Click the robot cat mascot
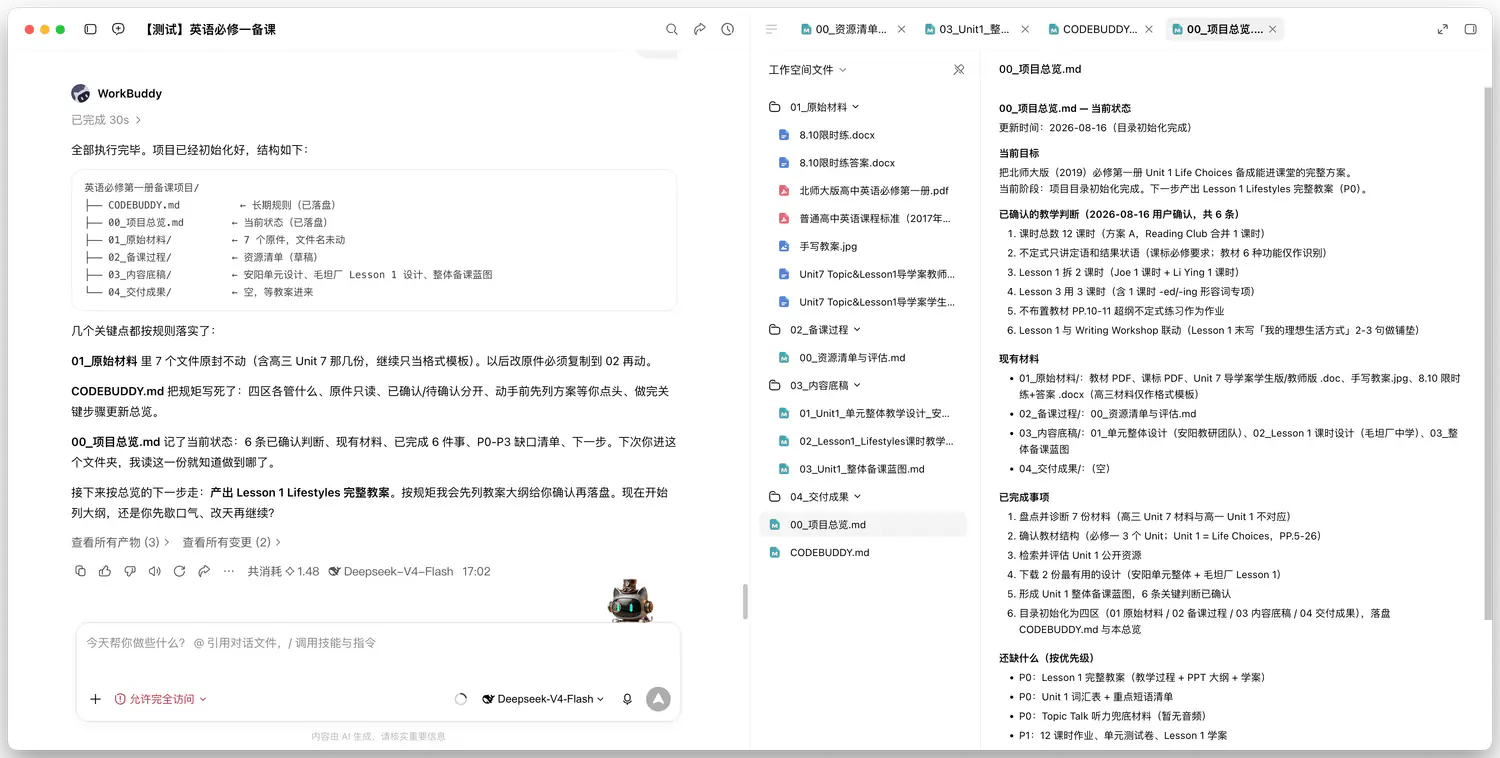Viewport: 1500px width, 758px height. pyautogui.click(x=632, y=602)
